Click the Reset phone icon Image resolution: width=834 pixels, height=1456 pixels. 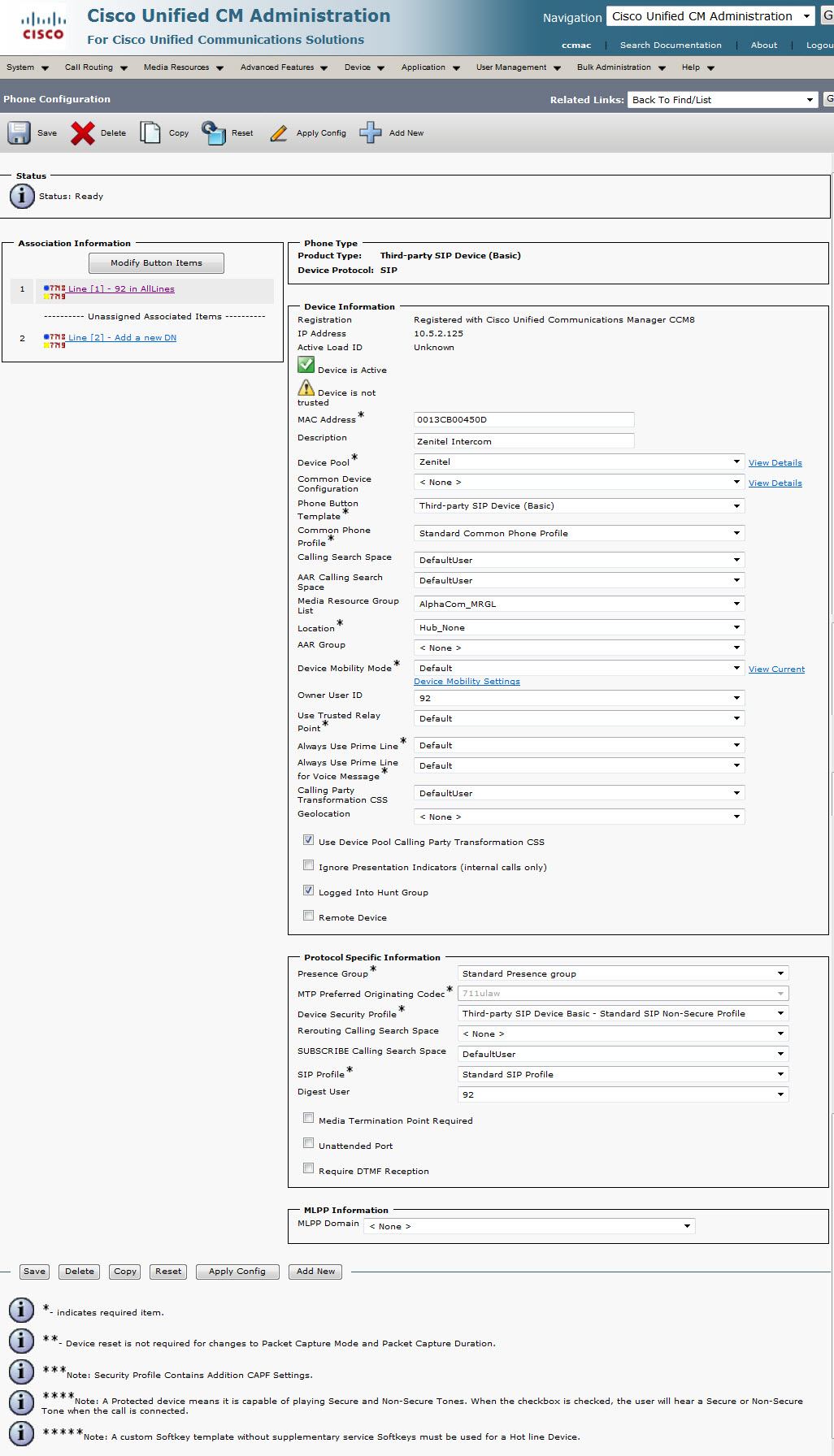[x=214, y=133]
